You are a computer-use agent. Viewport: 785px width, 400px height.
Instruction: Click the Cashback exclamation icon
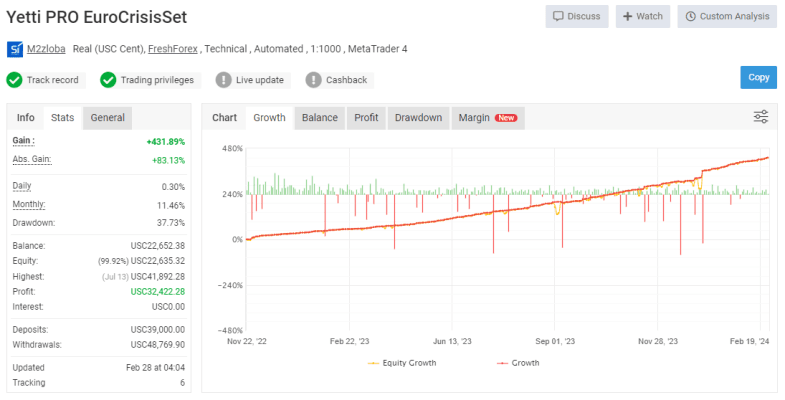click(313, 80)
